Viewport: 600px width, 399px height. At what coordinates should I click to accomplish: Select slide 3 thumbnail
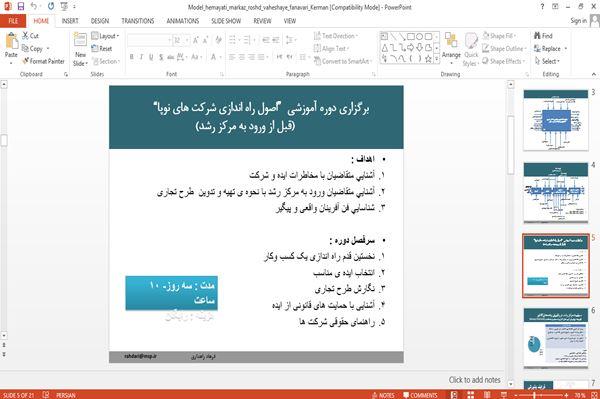[x=556, y=120]
